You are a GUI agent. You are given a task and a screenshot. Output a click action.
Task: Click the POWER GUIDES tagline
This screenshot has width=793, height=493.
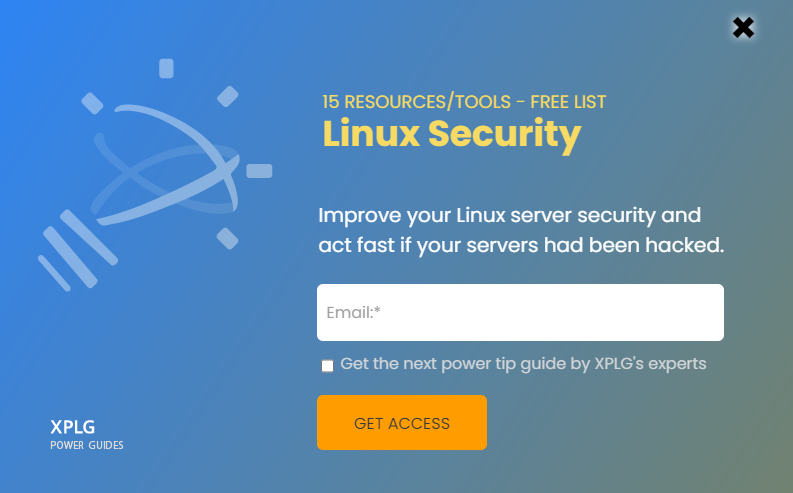(87, 445)
